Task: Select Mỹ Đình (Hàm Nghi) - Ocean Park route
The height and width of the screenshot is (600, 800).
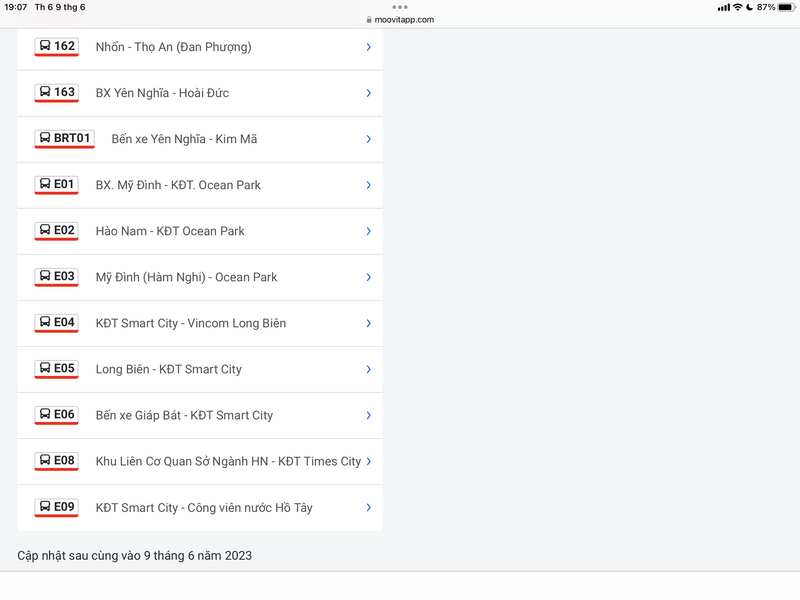Action: pos(186,277)
